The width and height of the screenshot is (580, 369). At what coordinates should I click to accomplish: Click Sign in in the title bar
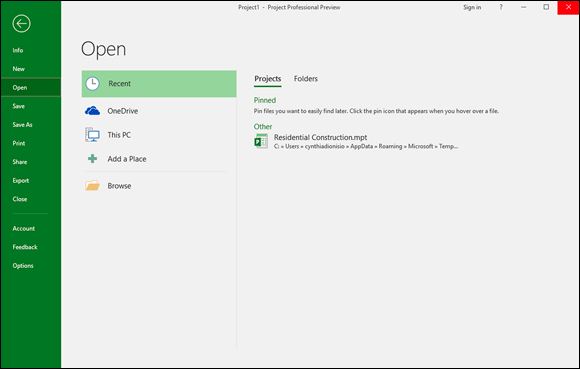(472, 7)
